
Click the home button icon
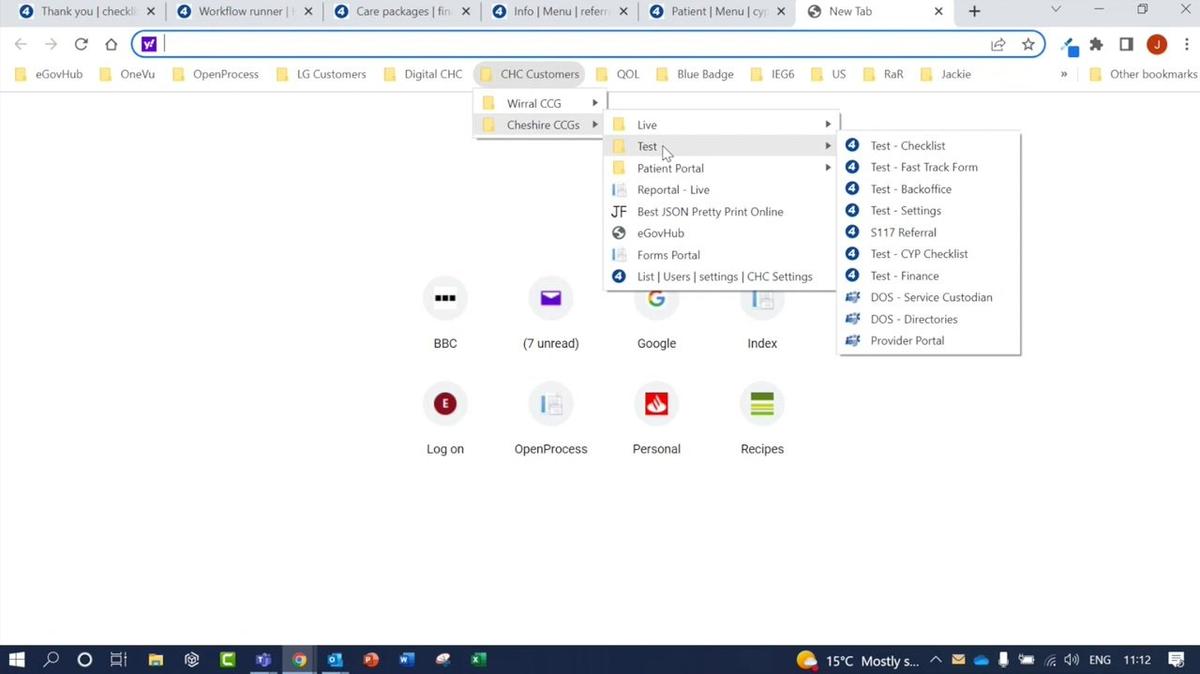111,44
